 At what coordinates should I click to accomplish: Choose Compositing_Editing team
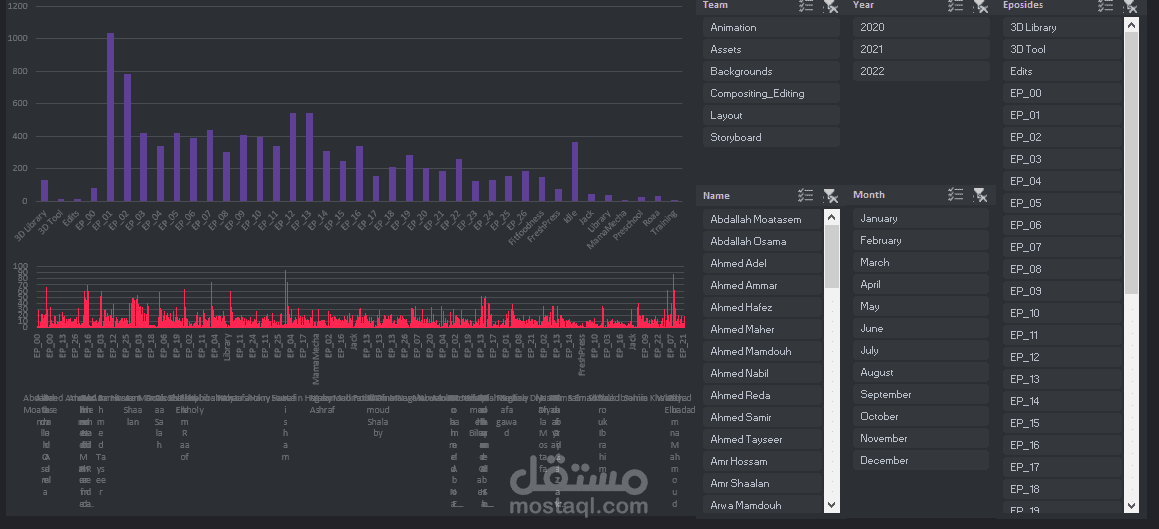point(771,94)
